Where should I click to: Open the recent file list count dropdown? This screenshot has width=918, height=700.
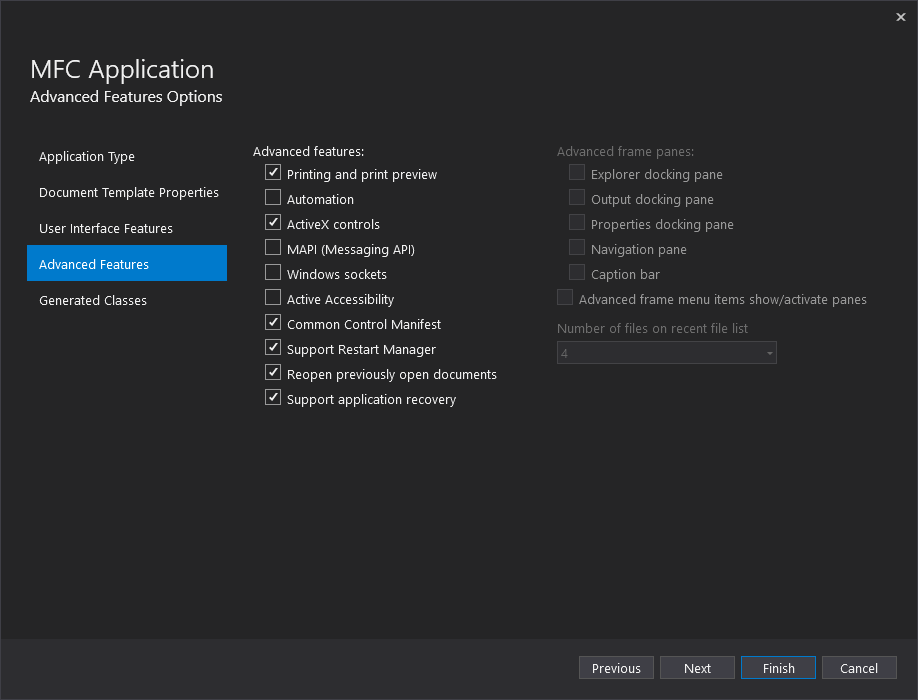[x=667, y=353]
